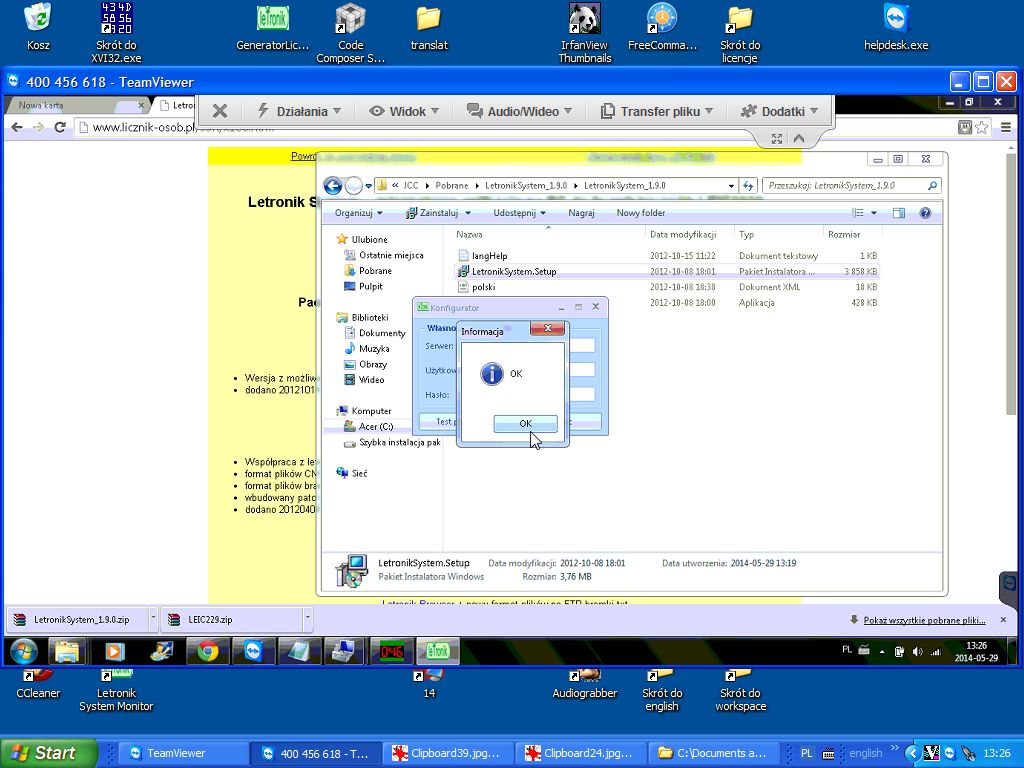Sort files by Data modyfikacji column

coord(683,234)
